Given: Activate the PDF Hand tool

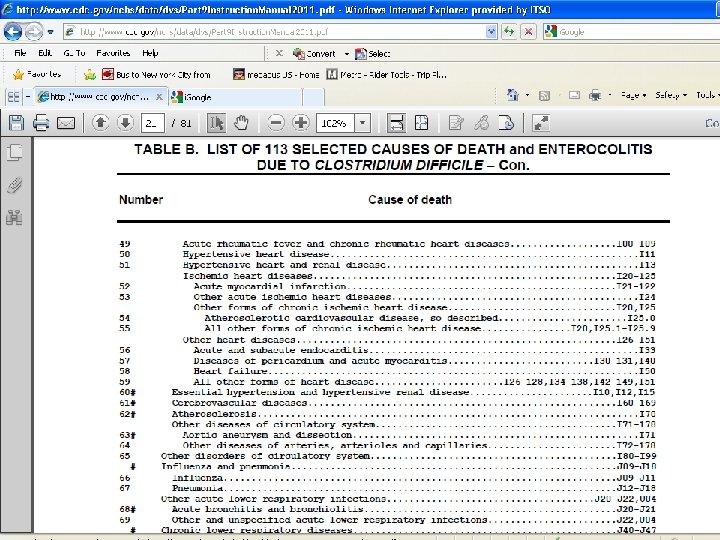Looking at the screenshot, I should [241, 123].
